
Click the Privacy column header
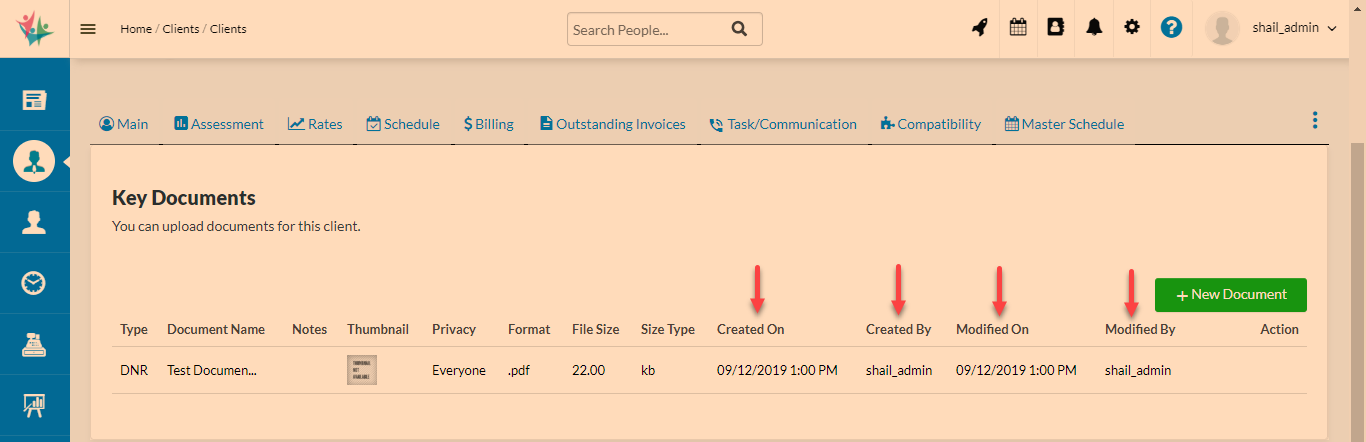pyautogui.click(x=454, y=329)
